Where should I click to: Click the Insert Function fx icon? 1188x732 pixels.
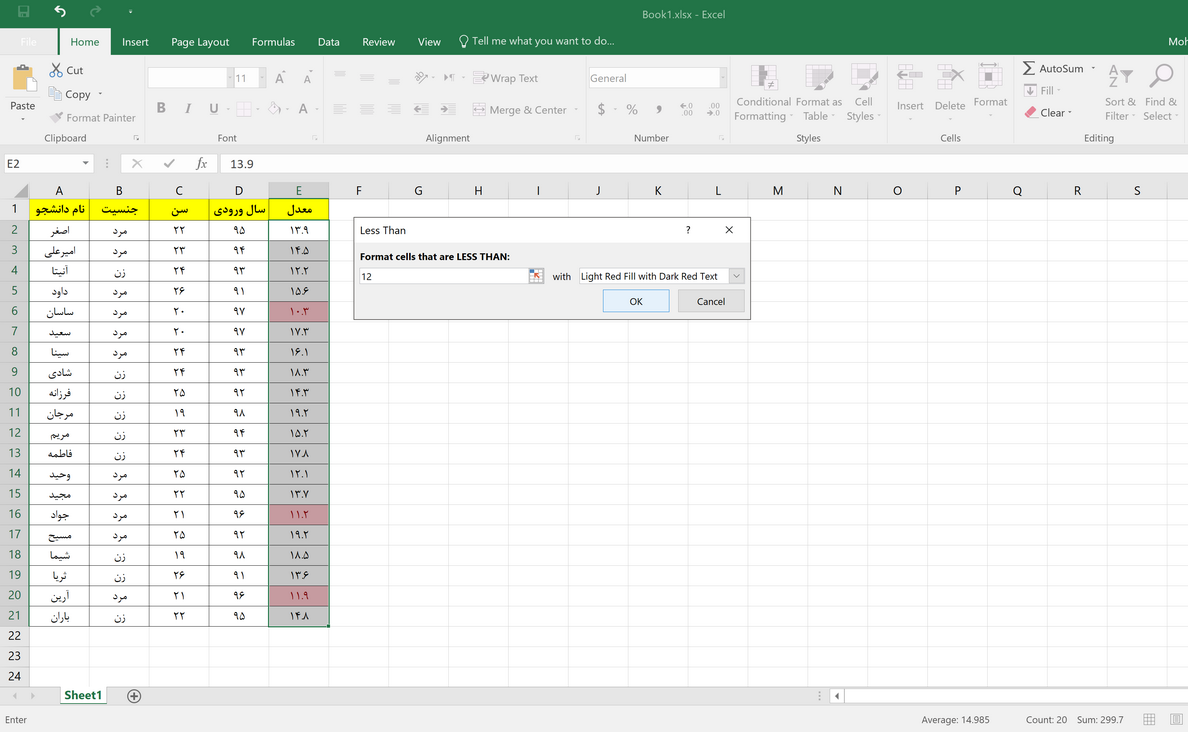[x=201, y=164]
